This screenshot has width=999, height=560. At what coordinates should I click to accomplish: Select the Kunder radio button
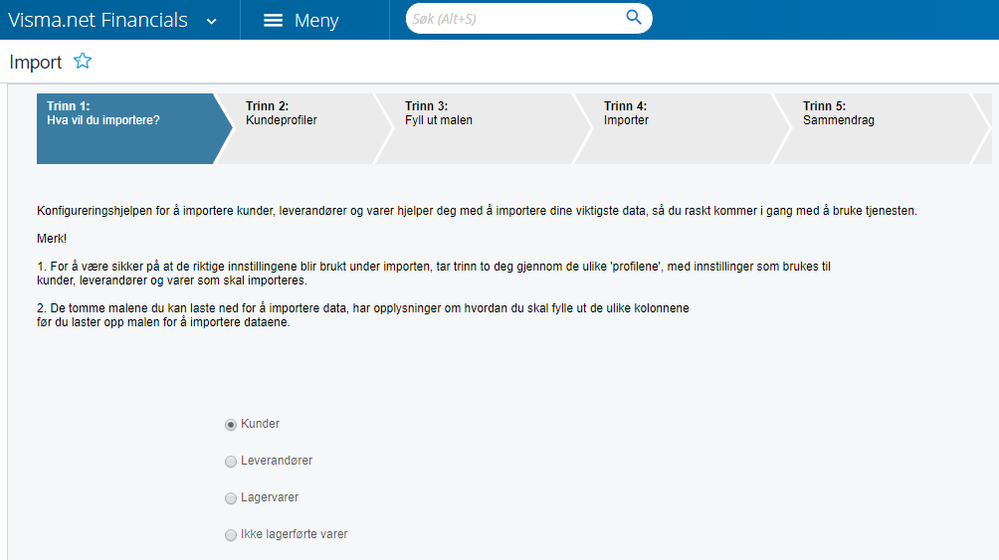[x=231, y=425]
